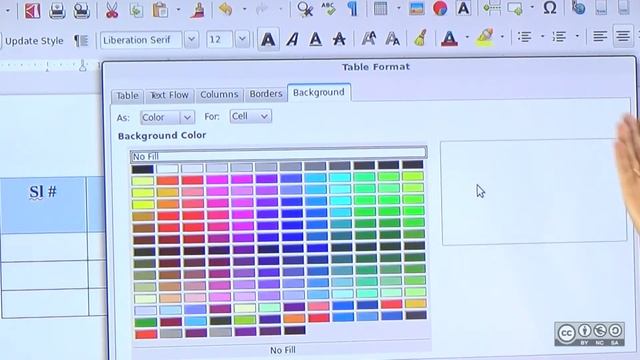Open numbering styles dropdown arrow
The image size is (640, 360).
click(577, 36)
